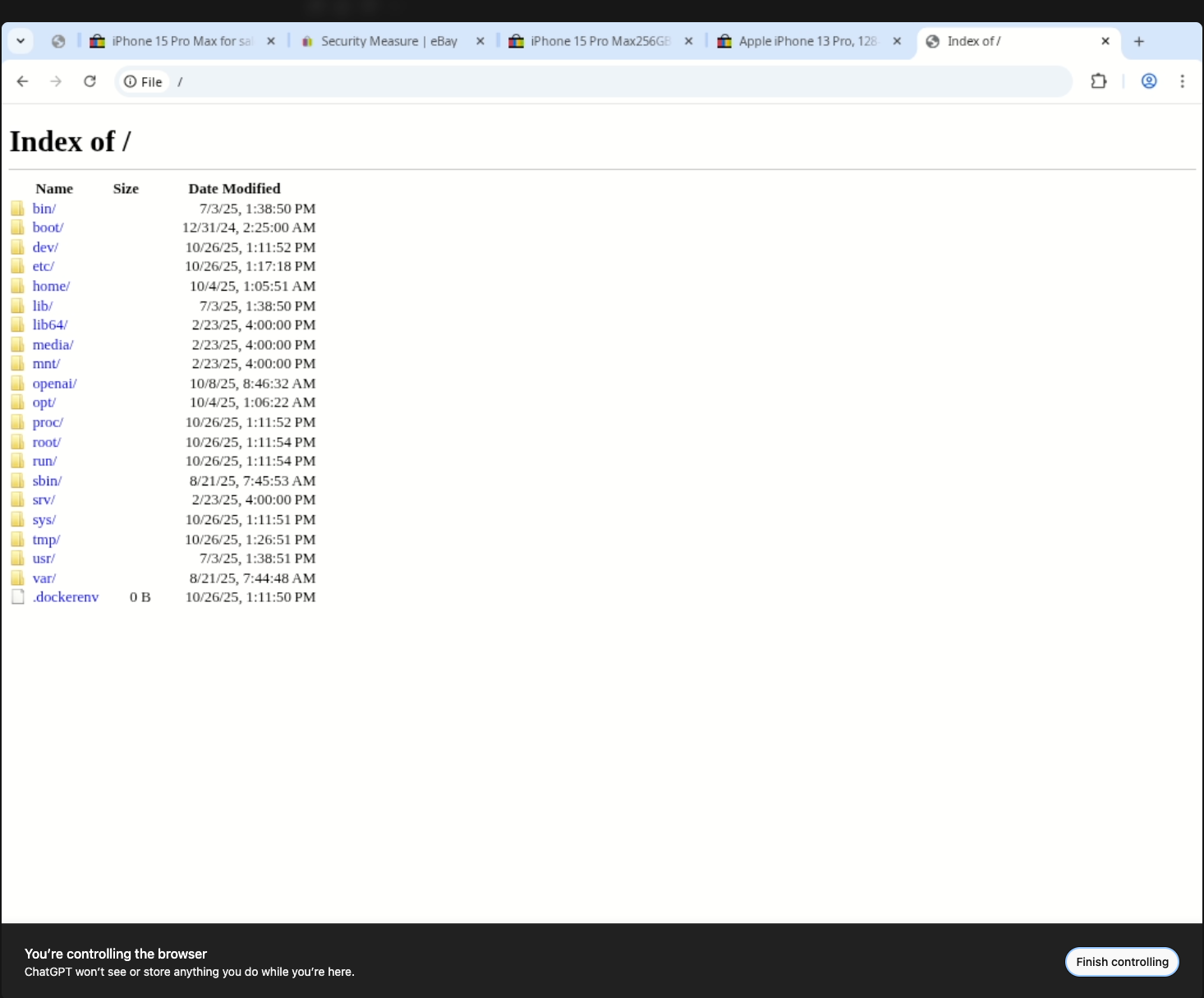Switch to the Security Measure eBay tab
Image resolution: width=1204 pixels, height=998 pixels.
click(386, 40)
